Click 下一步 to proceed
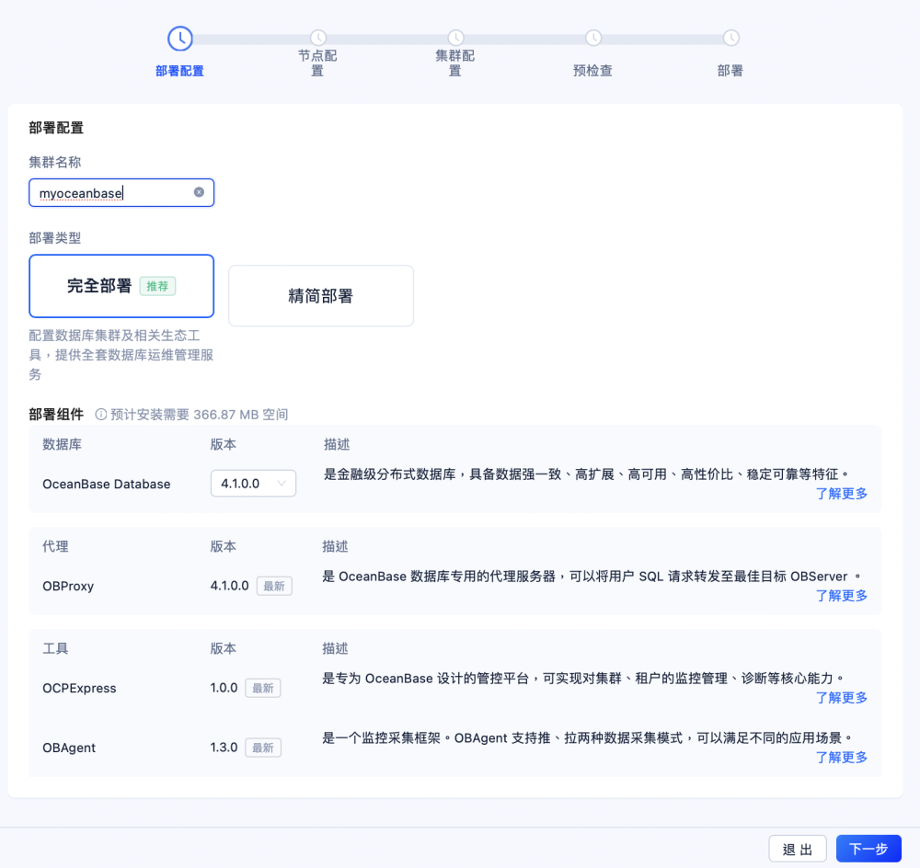 [x=868, y=848]
